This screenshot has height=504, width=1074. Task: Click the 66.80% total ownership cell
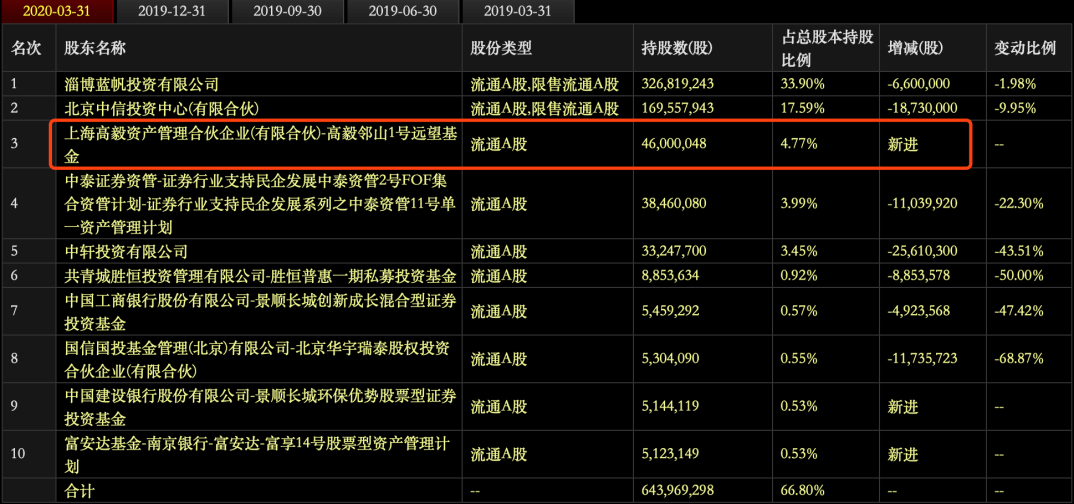[x=803, y=491]
